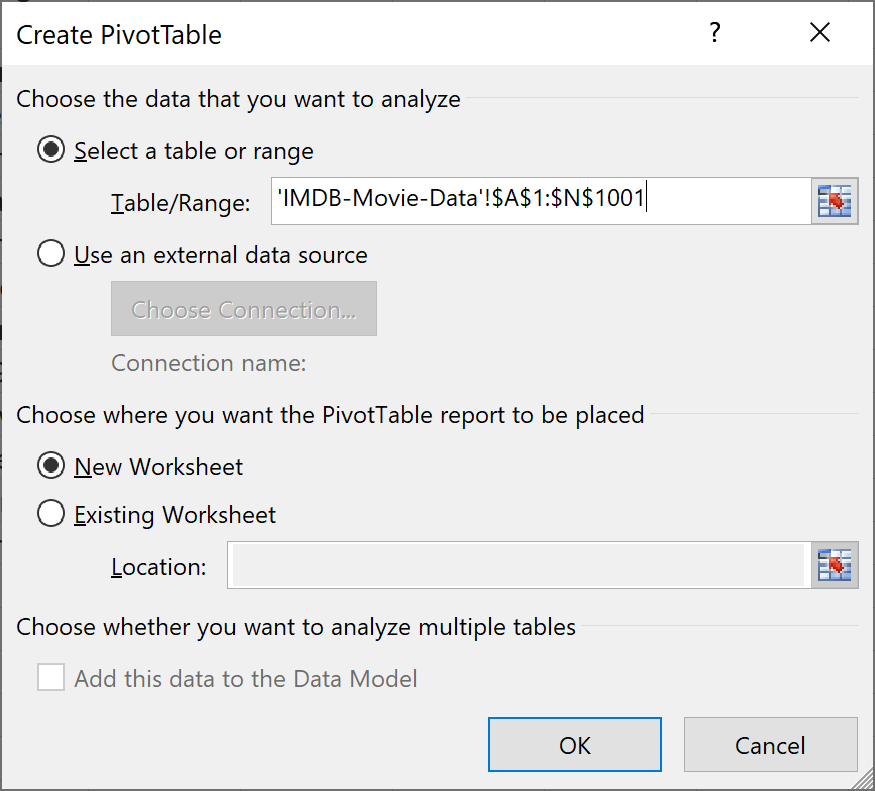875x791 pixels.
Task: Open help using the question mark icon
Action: pos(715,32)
